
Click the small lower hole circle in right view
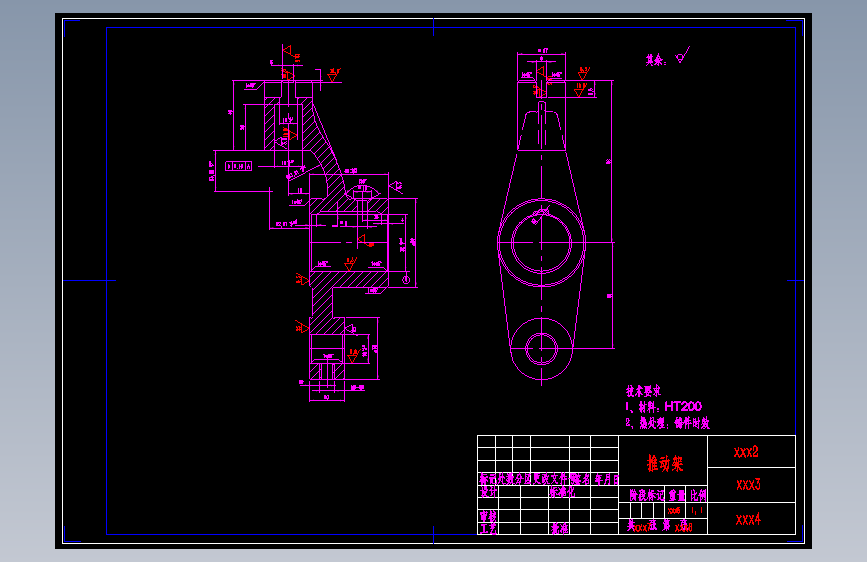pyautogui.click(x=541, y=349)
